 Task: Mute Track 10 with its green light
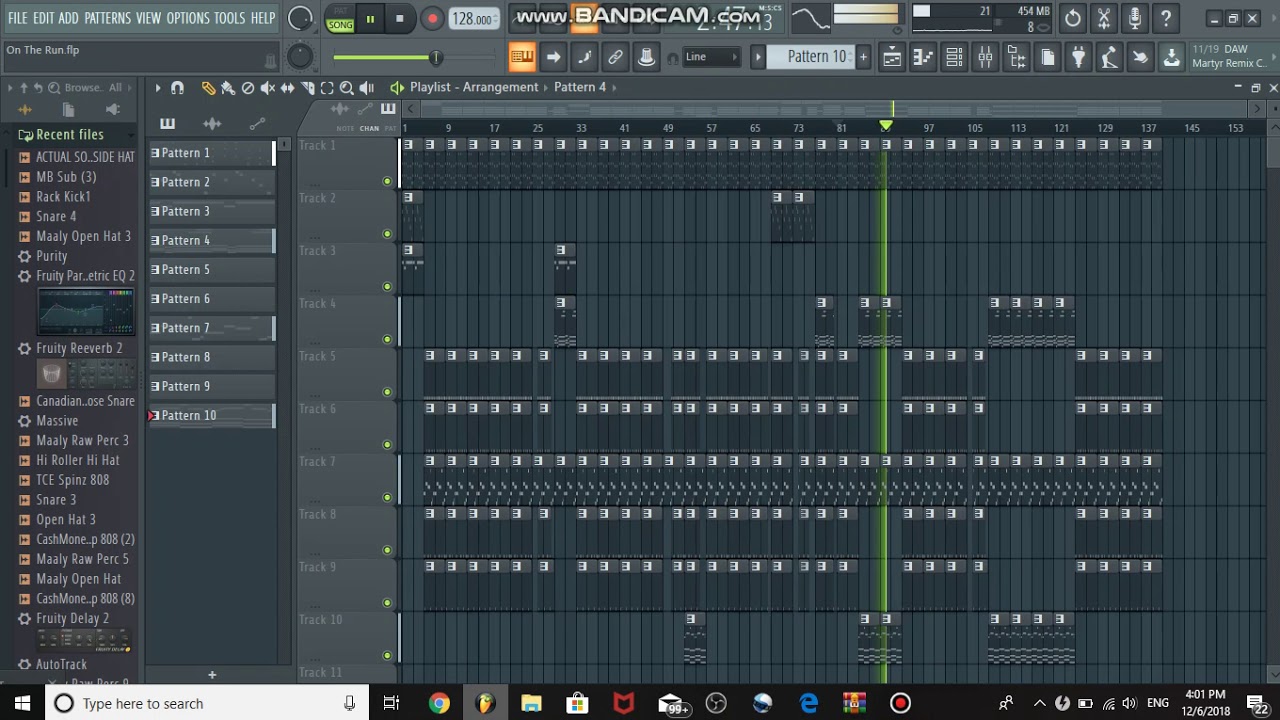[x=387, y=655]
